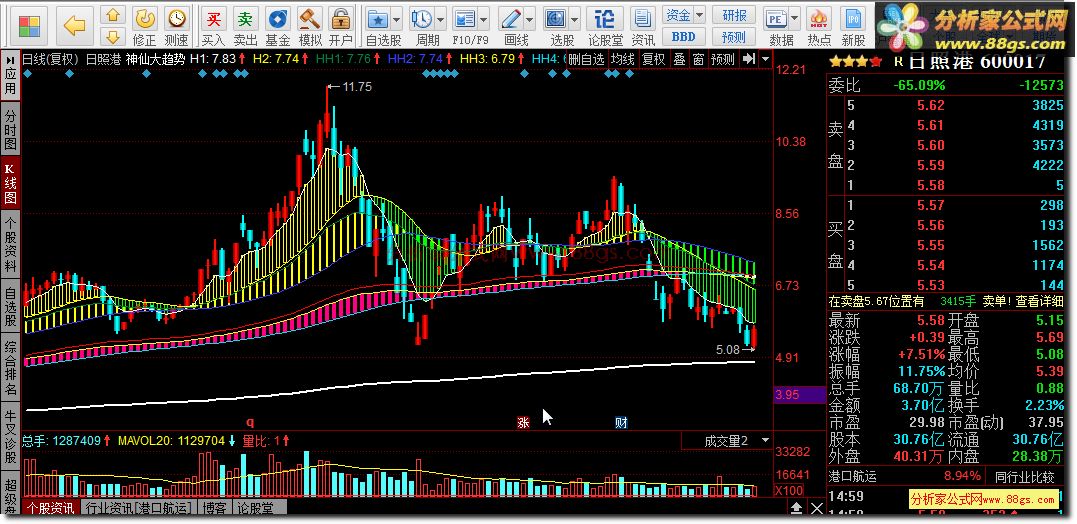Screen dimensions: 1077x524
Task: Expand the 选股 dropdown arrow
Action: coord(575,19)
